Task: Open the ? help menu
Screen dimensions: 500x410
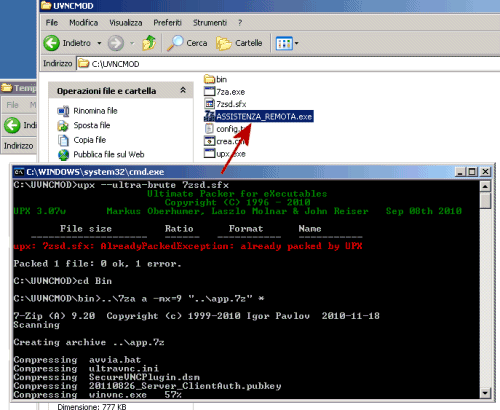Action: [x=240, y=23]
